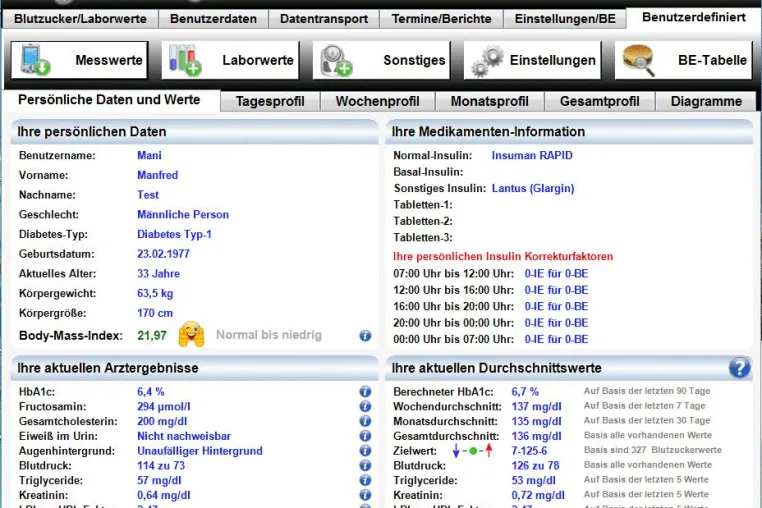
Task: Open the Wochenprofil tab
Action: 378,102
